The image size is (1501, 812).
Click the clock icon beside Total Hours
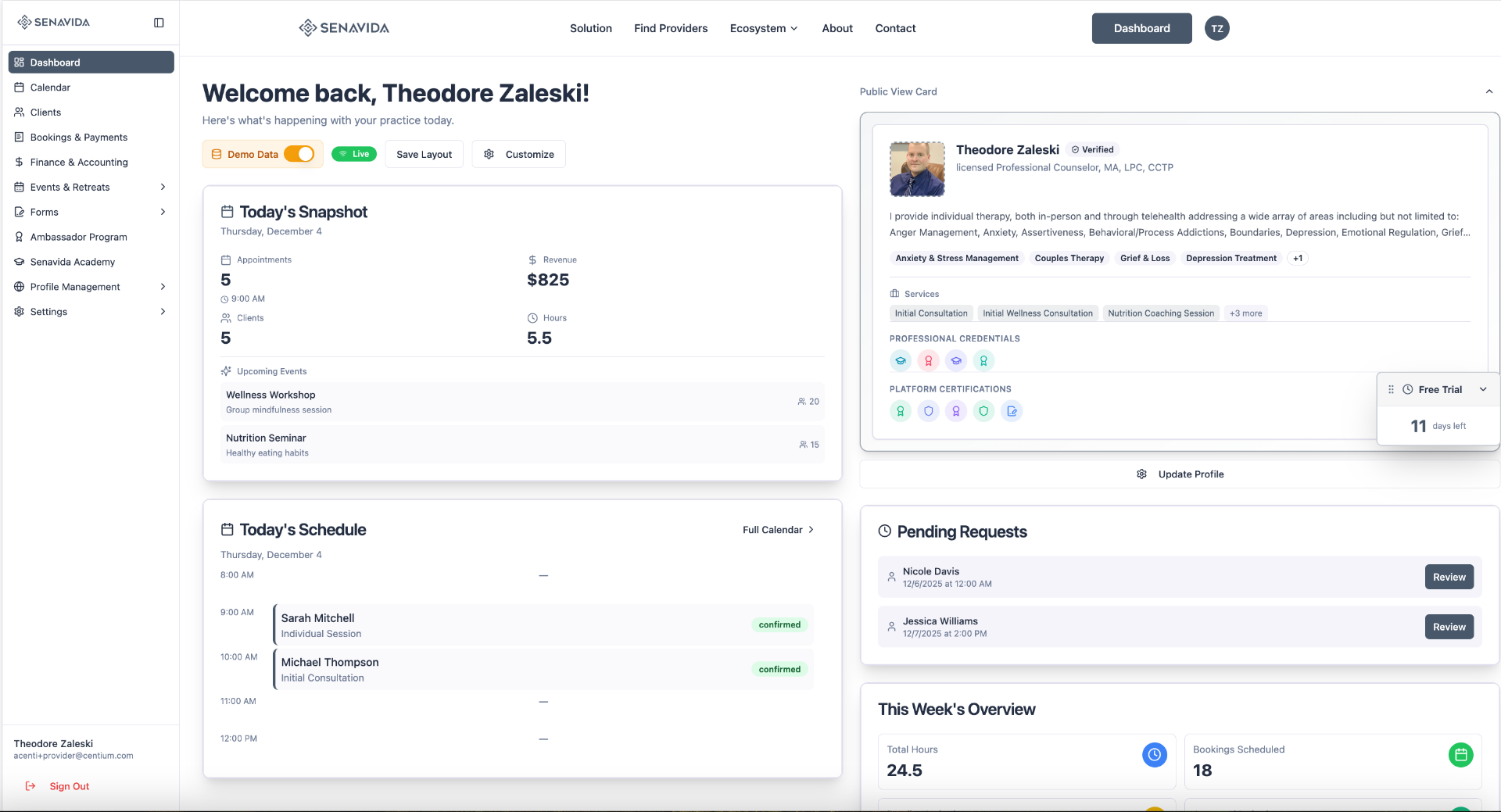[1155, 755]
